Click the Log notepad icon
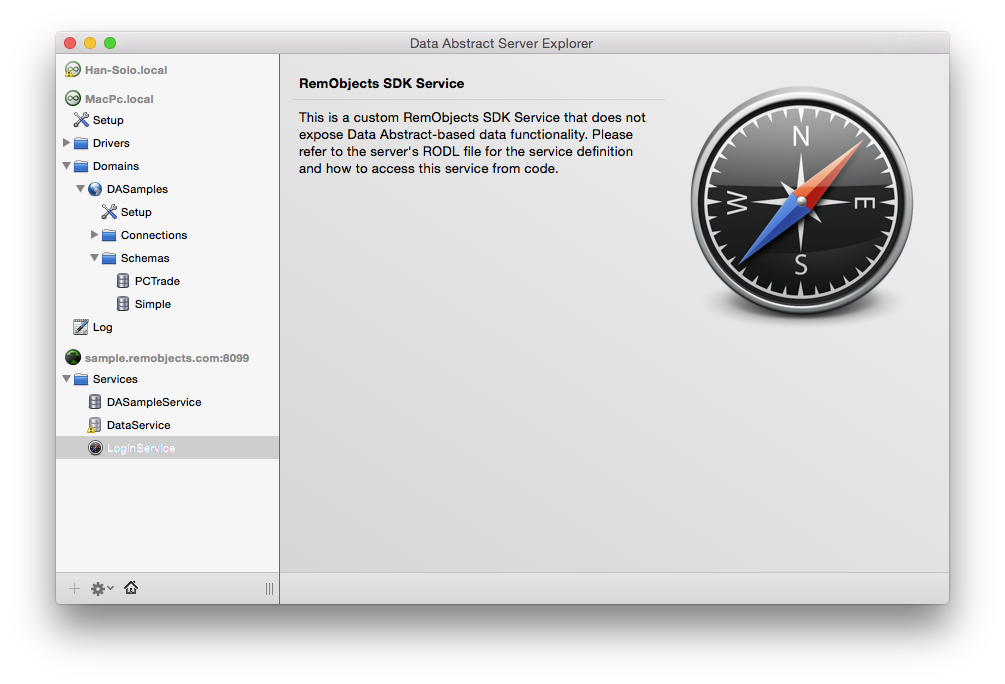1005x684 pixels. point(81,327)
